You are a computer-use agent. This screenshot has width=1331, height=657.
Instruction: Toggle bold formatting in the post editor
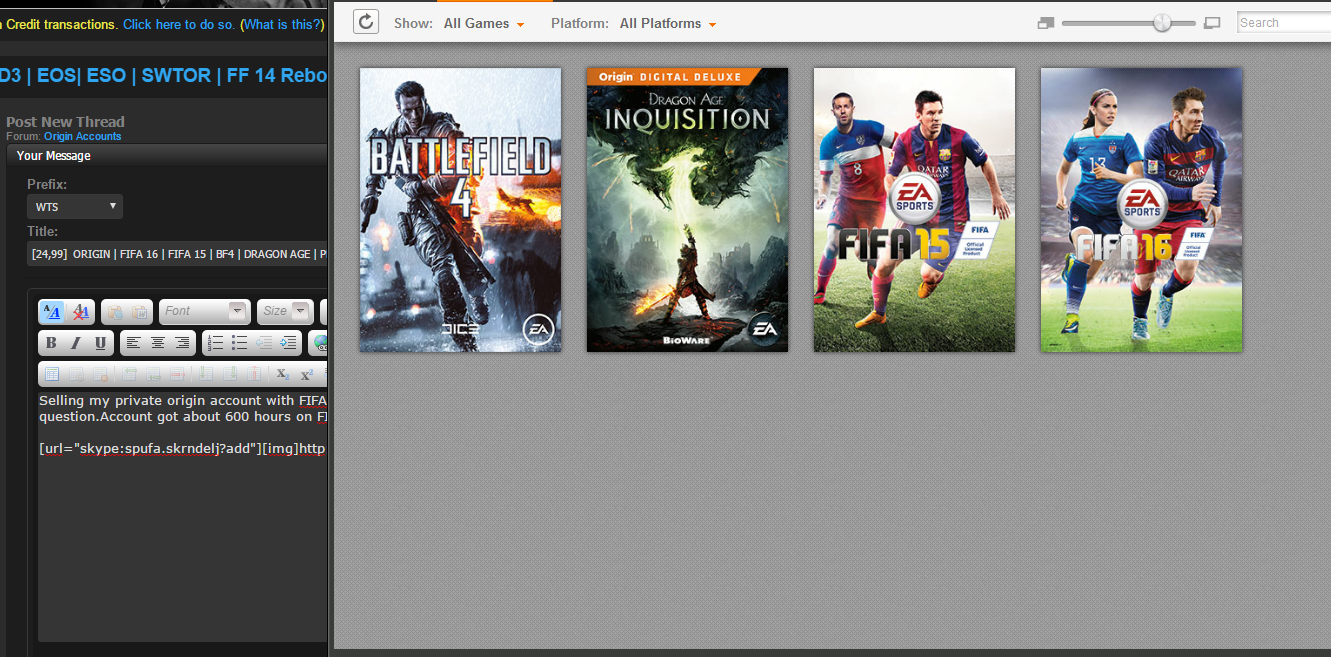[51, 343]
